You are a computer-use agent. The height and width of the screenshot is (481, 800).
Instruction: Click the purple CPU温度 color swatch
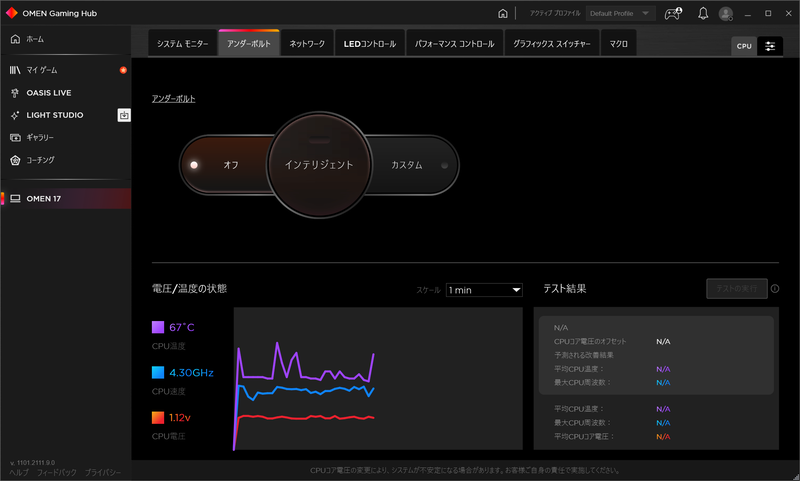click(158, 327)
